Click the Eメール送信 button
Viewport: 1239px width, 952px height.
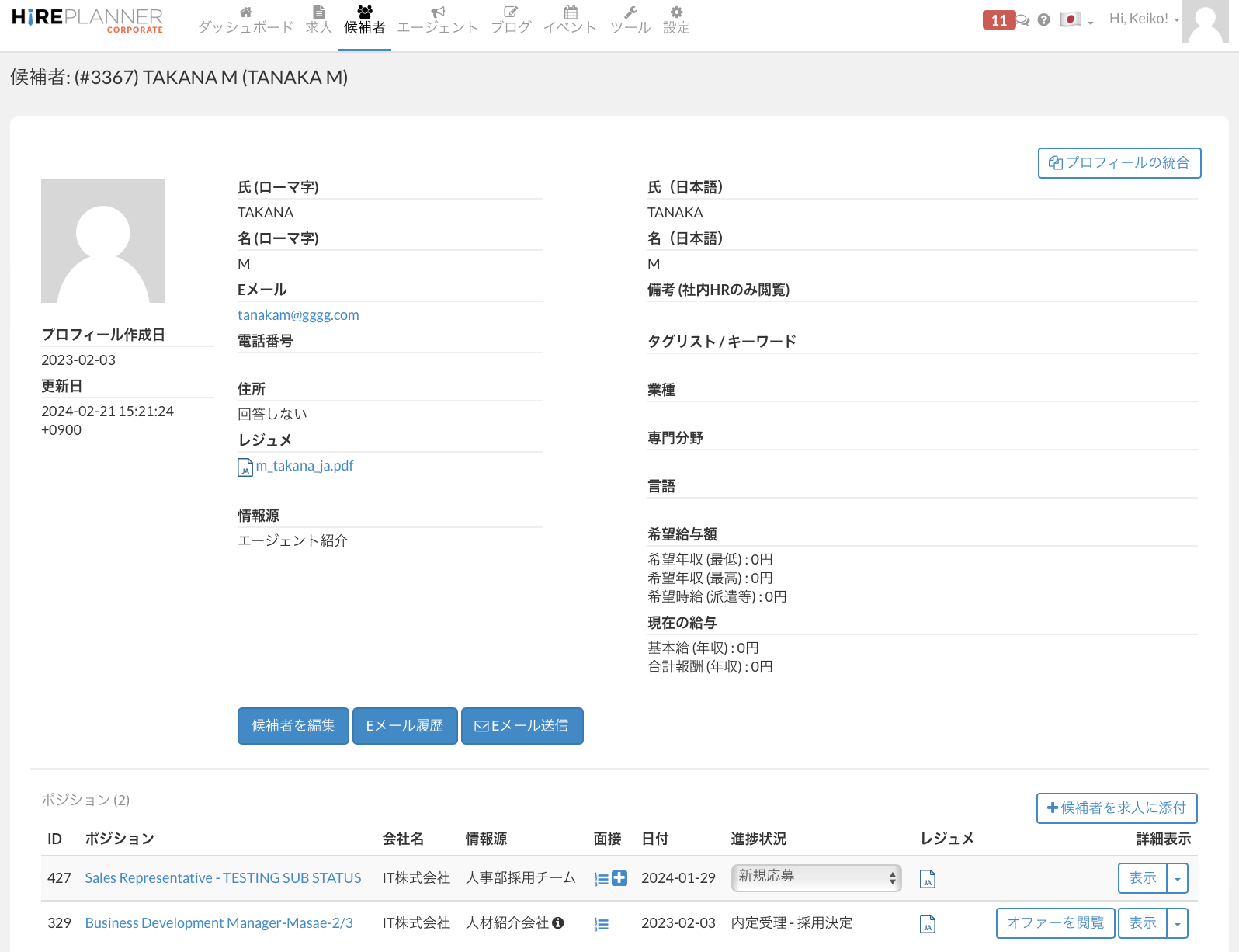pyautogui.click(x=522, y=725)
